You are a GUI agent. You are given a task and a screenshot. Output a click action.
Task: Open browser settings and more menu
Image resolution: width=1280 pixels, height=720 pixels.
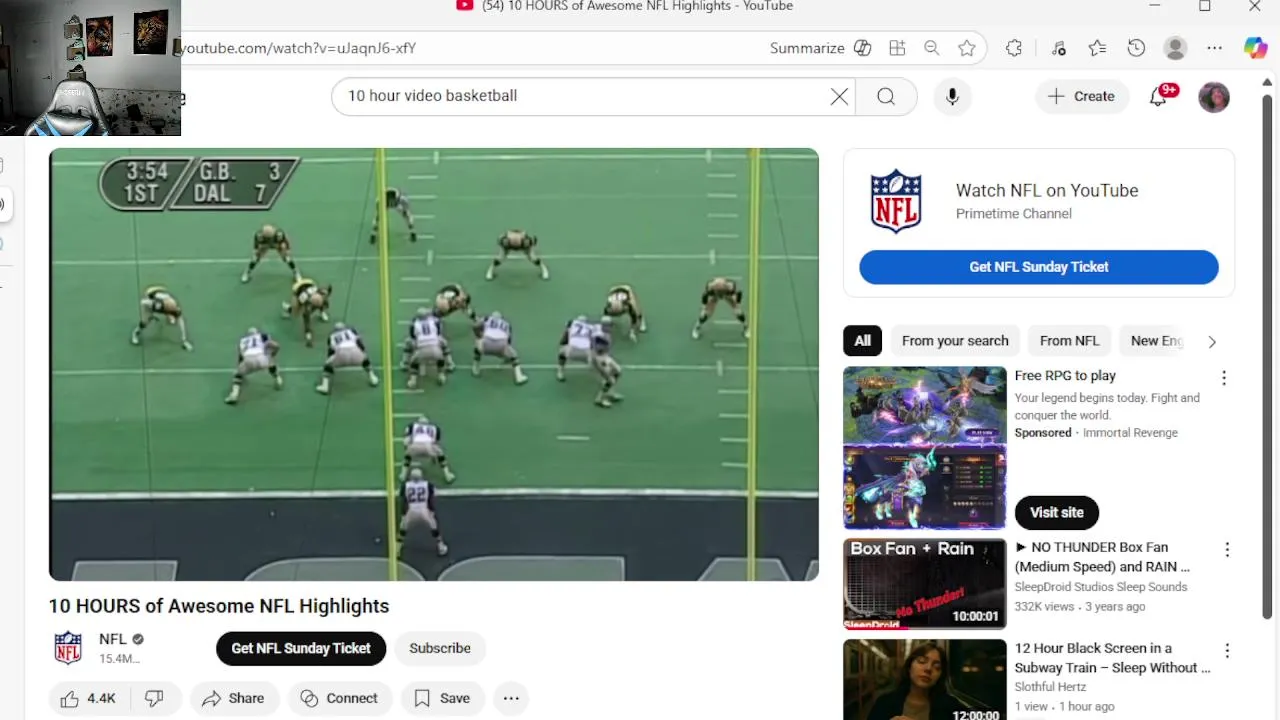tap(1214, 48)
